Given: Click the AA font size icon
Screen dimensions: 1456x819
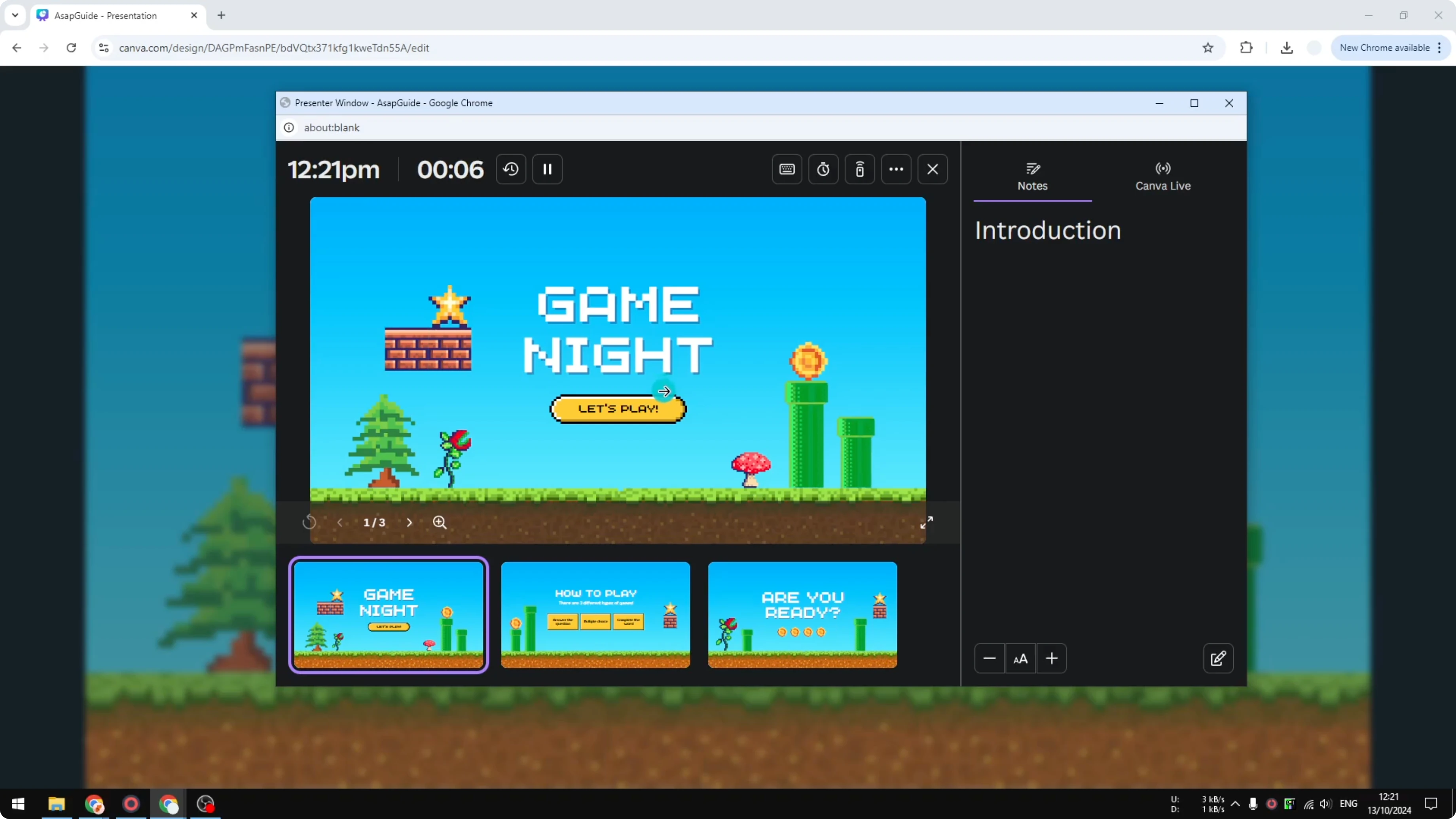Looking at the screenshot, I should coord(1020,658).
